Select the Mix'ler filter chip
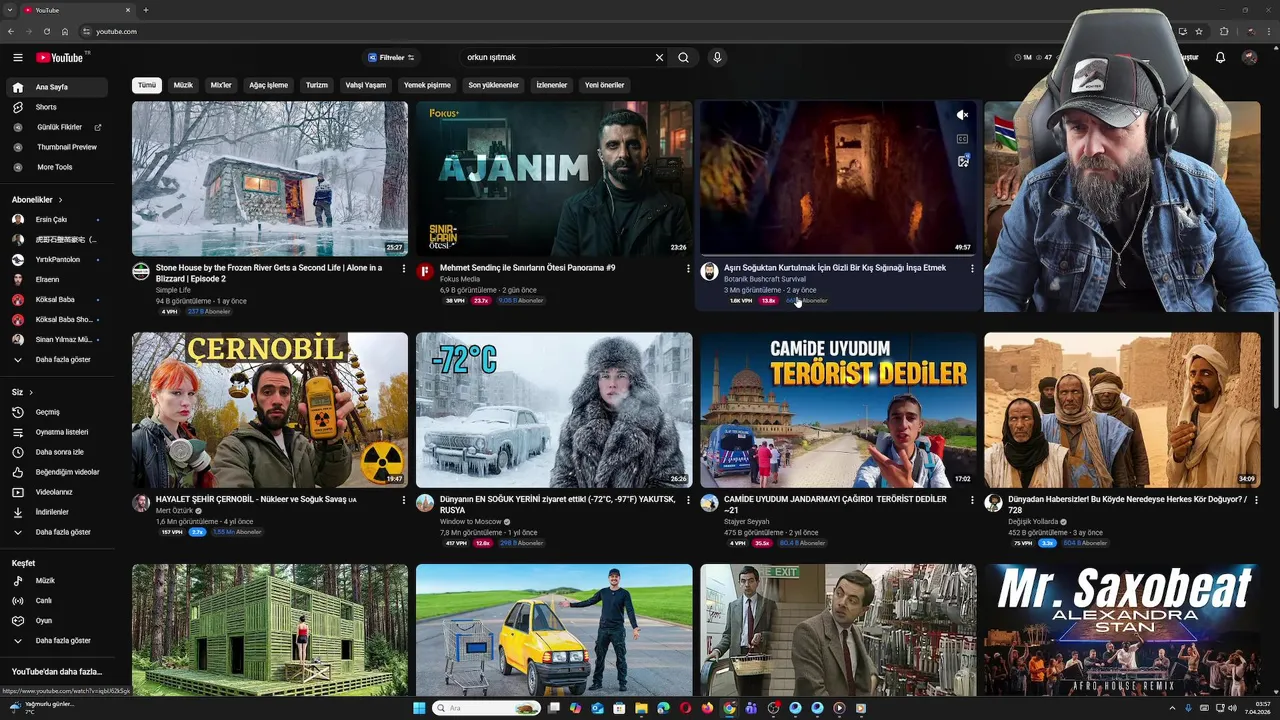This screenshot has width=1280, height=720. [x=221, y=85]
